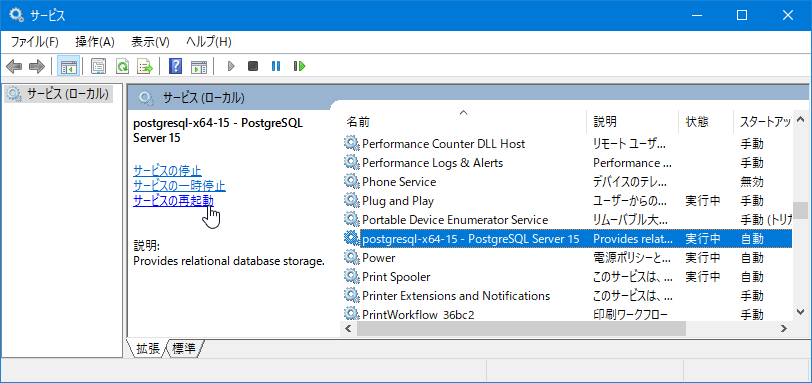Click the vertical scrollbar down arrow

801,312
